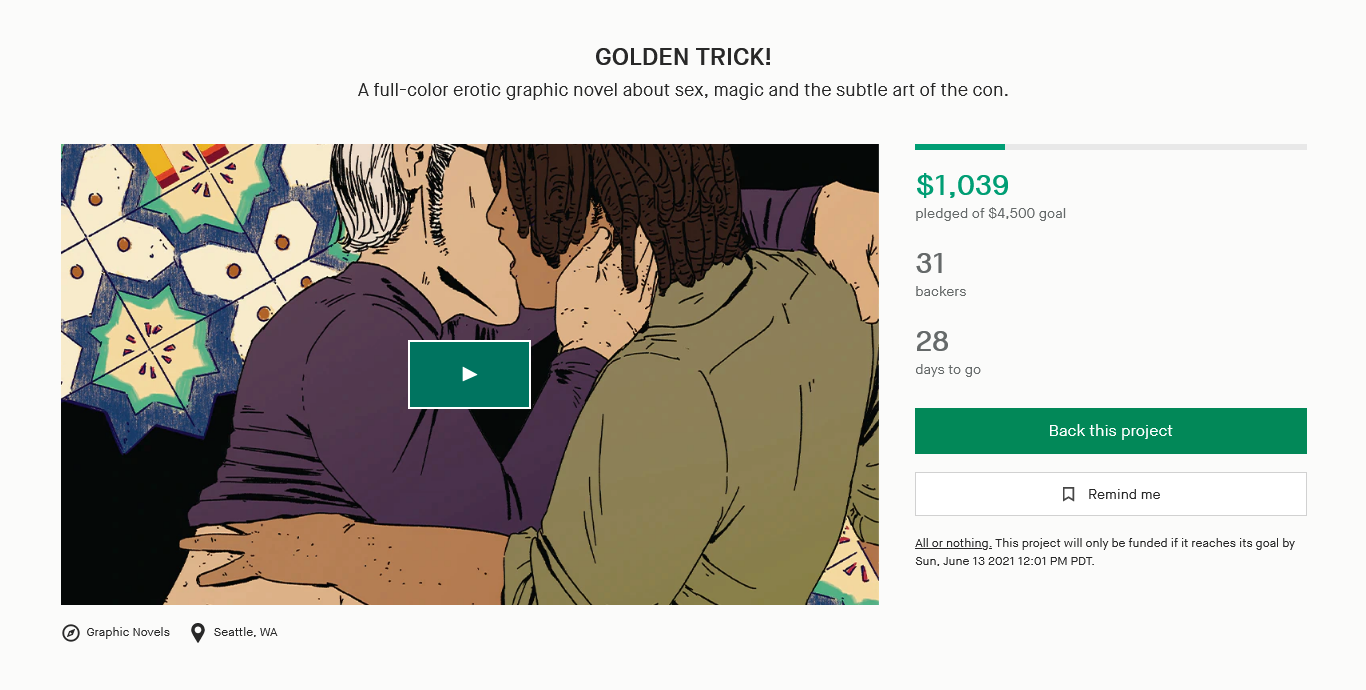The height and width of the screenshot is (690, 1366).
Task: Click the GOLDEN TRICK! title
Action: 683,57
